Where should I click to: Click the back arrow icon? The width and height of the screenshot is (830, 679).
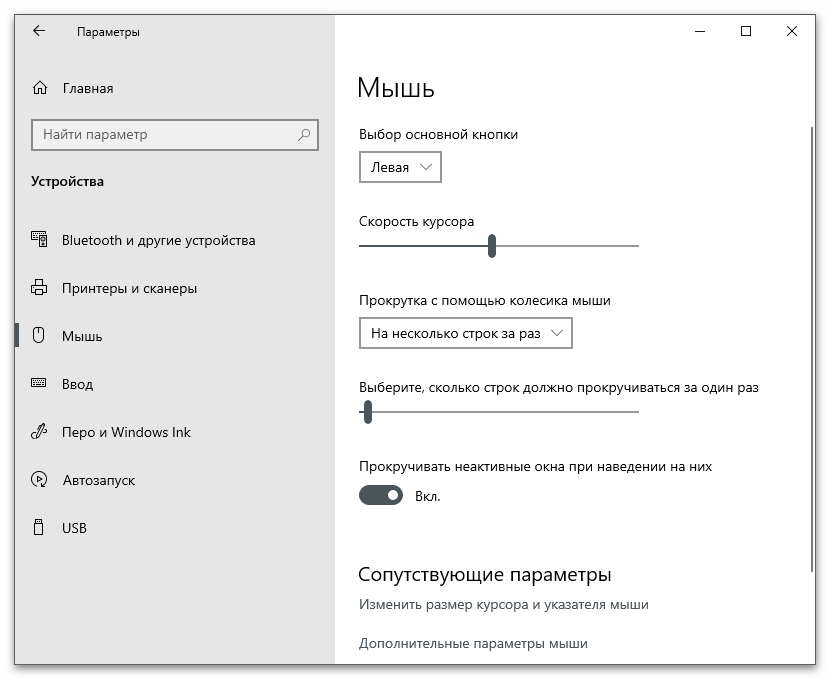point(39,31)
